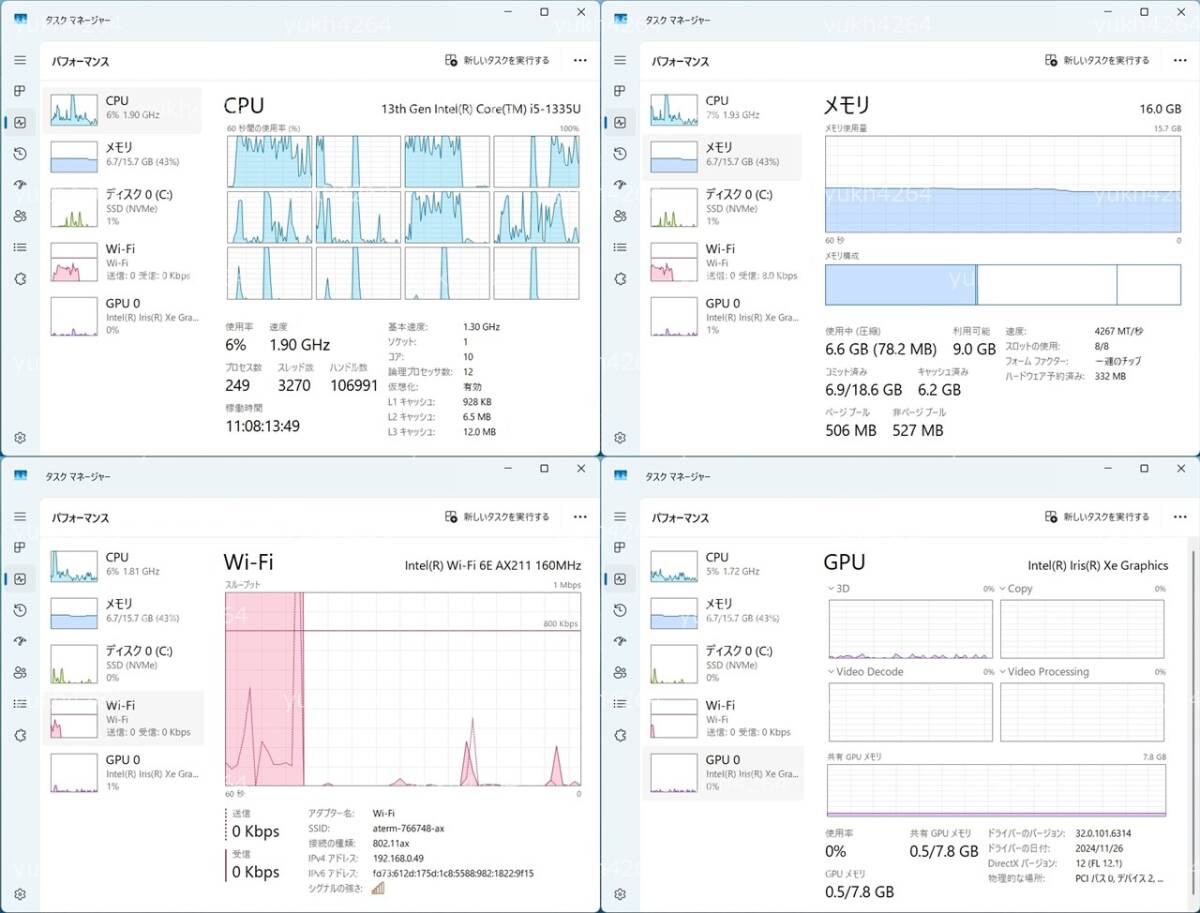Open the Copy engine dropdown in GPU graphs
The image size is (1200, 913).
[x=1003, y=589]
